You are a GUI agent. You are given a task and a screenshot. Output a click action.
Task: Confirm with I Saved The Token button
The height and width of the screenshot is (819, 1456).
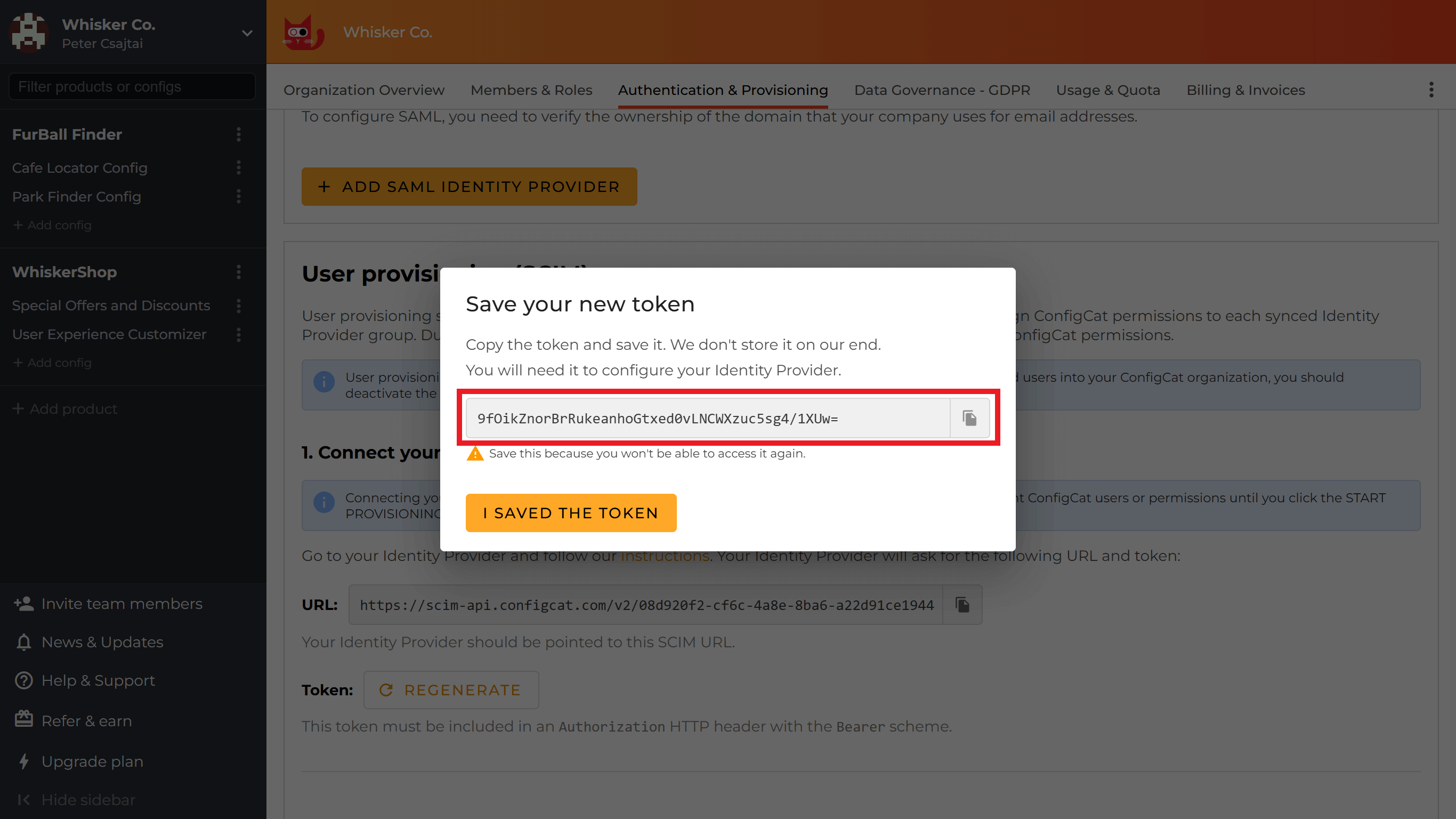coord(570,513)
